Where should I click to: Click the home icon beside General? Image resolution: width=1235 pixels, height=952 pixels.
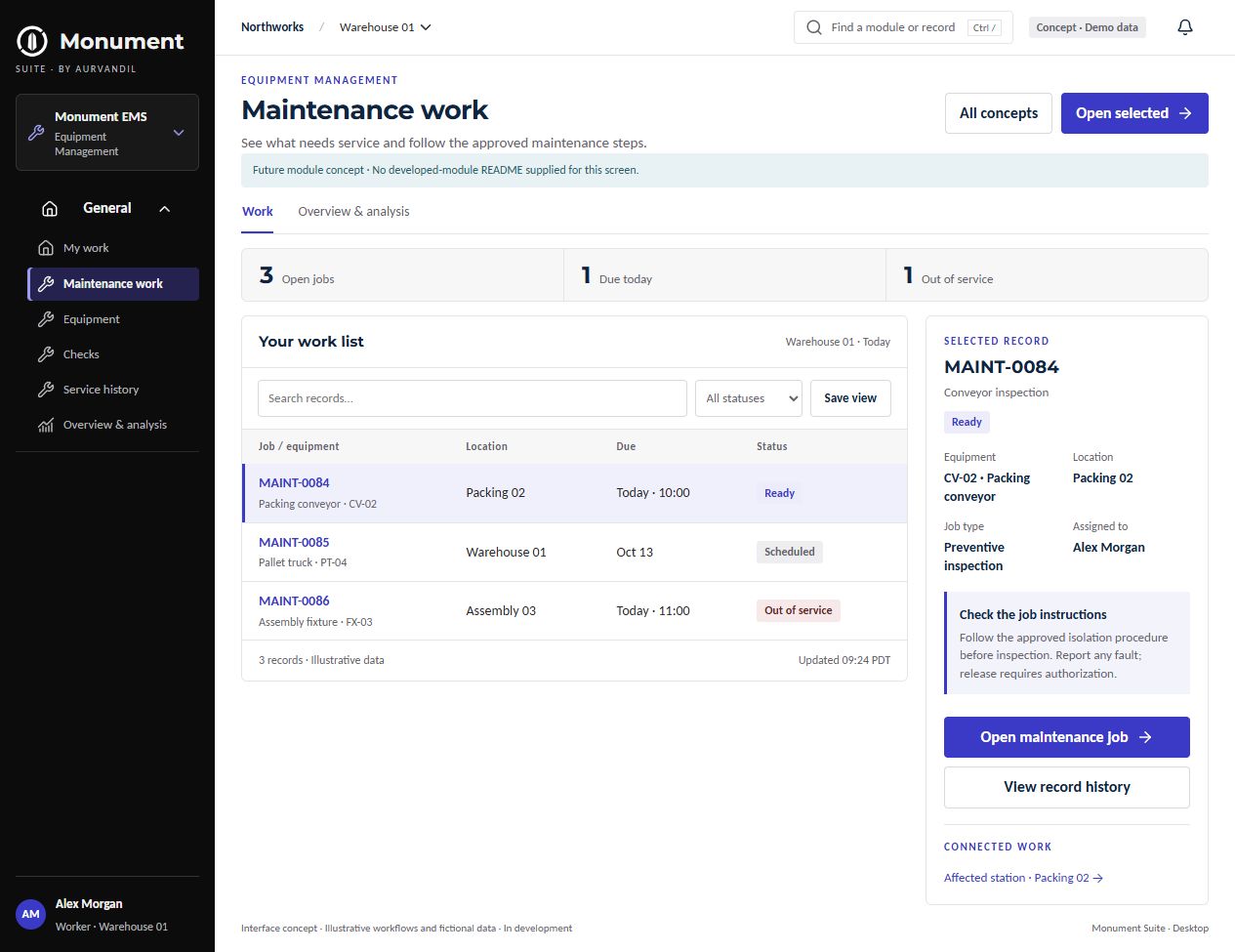click(50, 208)
